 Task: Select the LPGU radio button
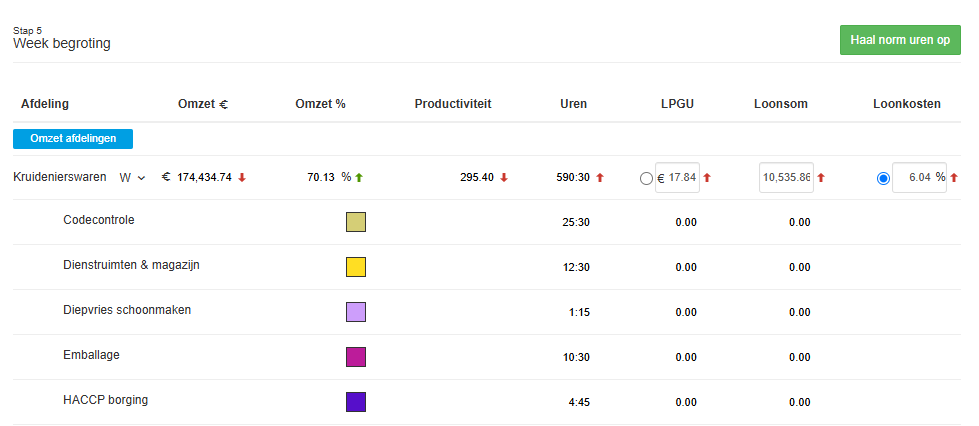pos(646,179)
